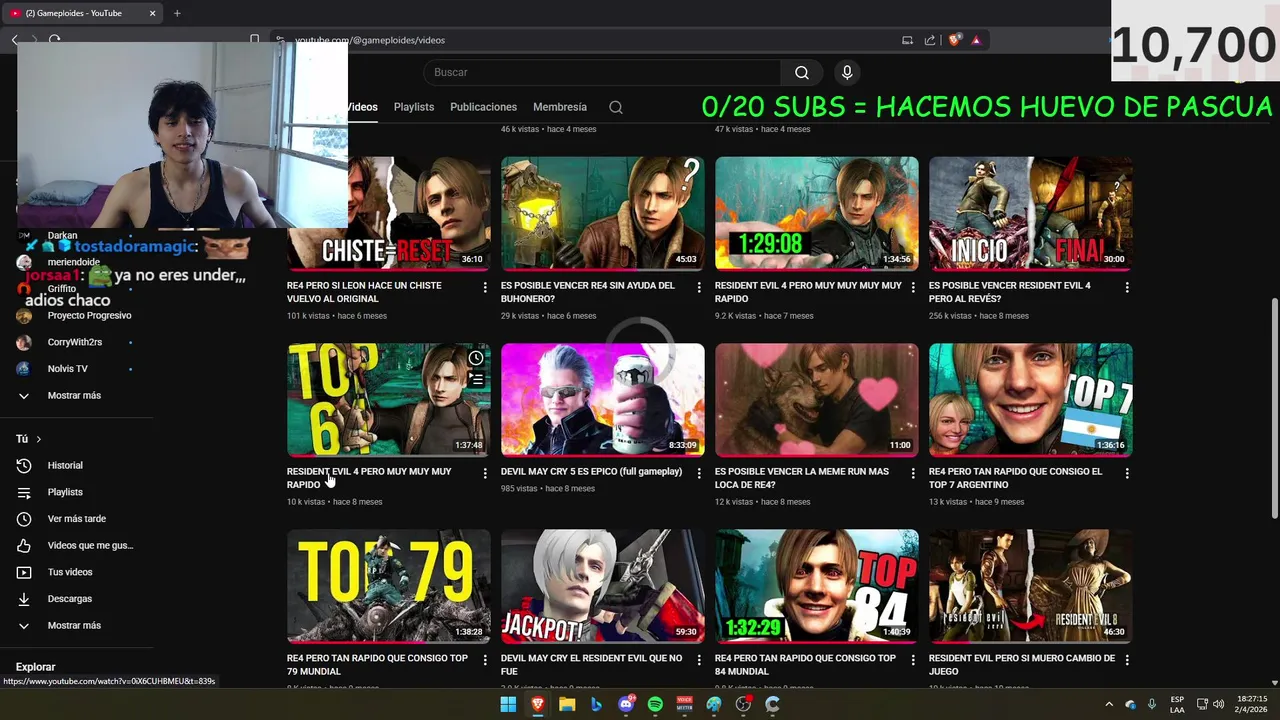Open Ver más tarde in sidebar
The height and width of the screenshot is (720, 1280).
click(76, 519)
